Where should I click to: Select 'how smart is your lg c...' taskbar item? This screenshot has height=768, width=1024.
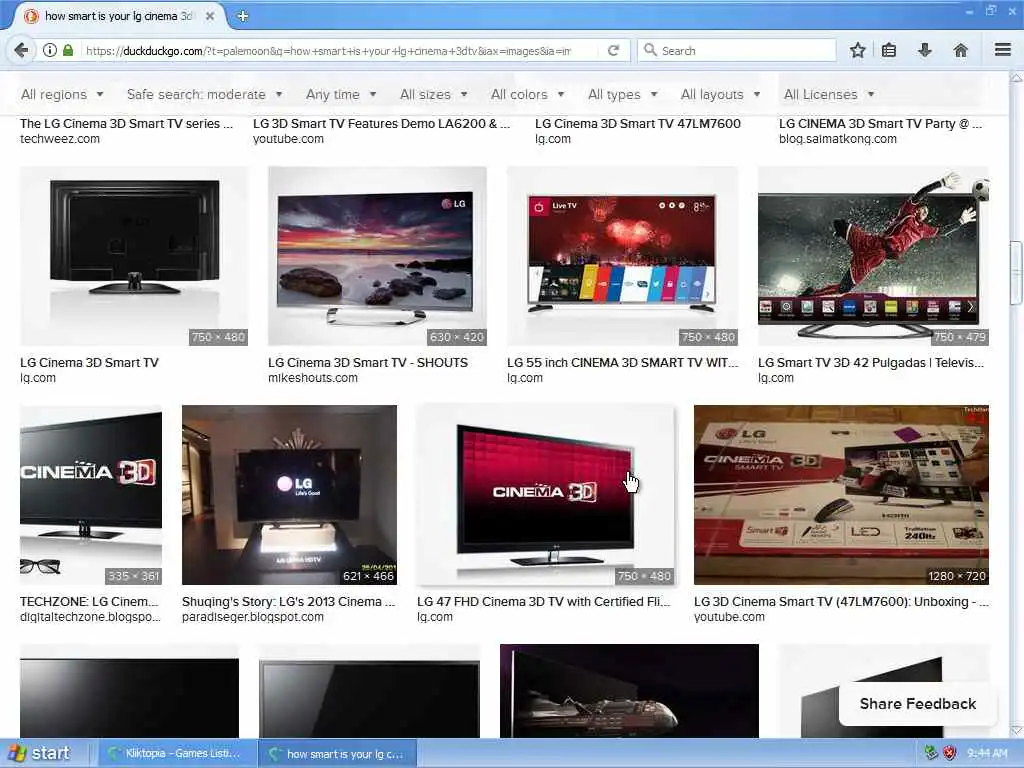pos(337,753)
